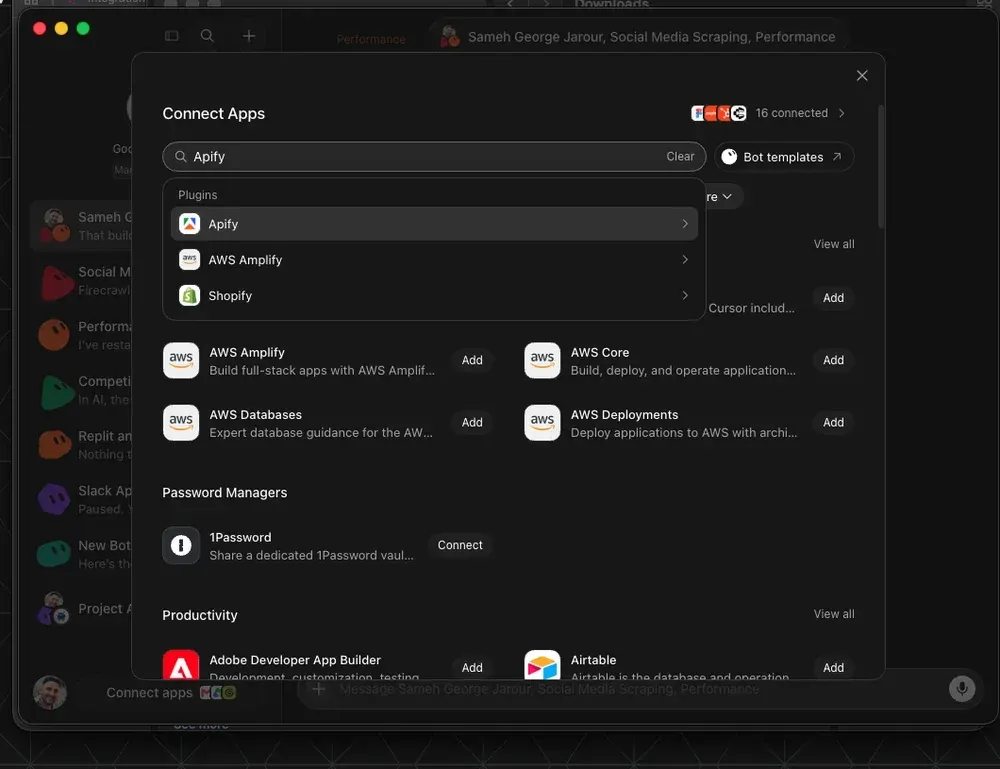Add the AWS Deployments app
The width and height of the screenshot is (1000, 769).
[833, 422]
